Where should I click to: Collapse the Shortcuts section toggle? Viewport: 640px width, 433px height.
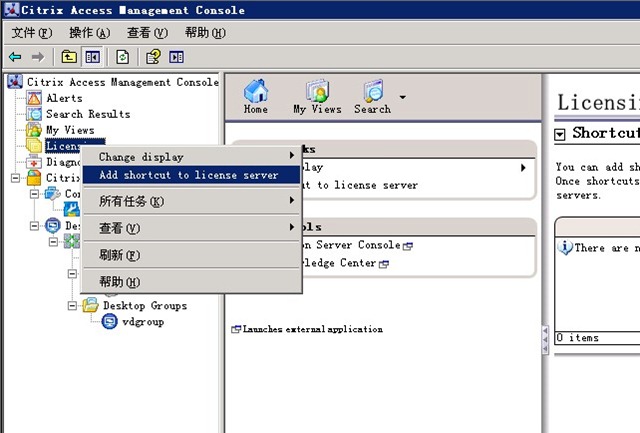pyautogui.click(x=561, y=134)
